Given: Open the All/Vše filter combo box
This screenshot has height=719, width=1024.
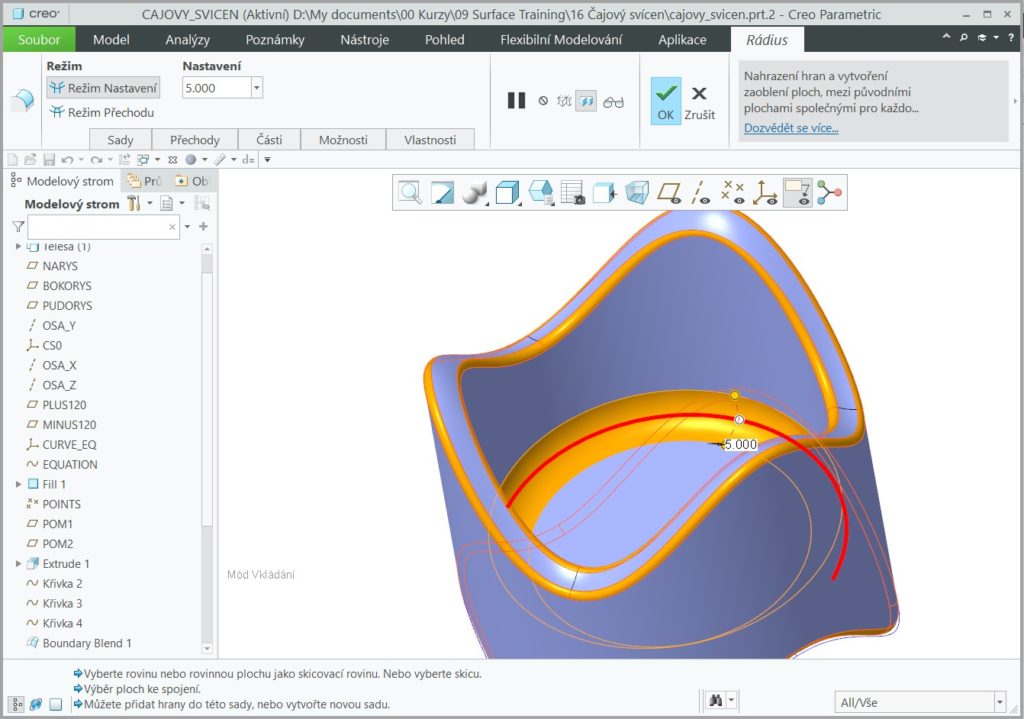Looking at the screenshot, I should coord(920,701).
